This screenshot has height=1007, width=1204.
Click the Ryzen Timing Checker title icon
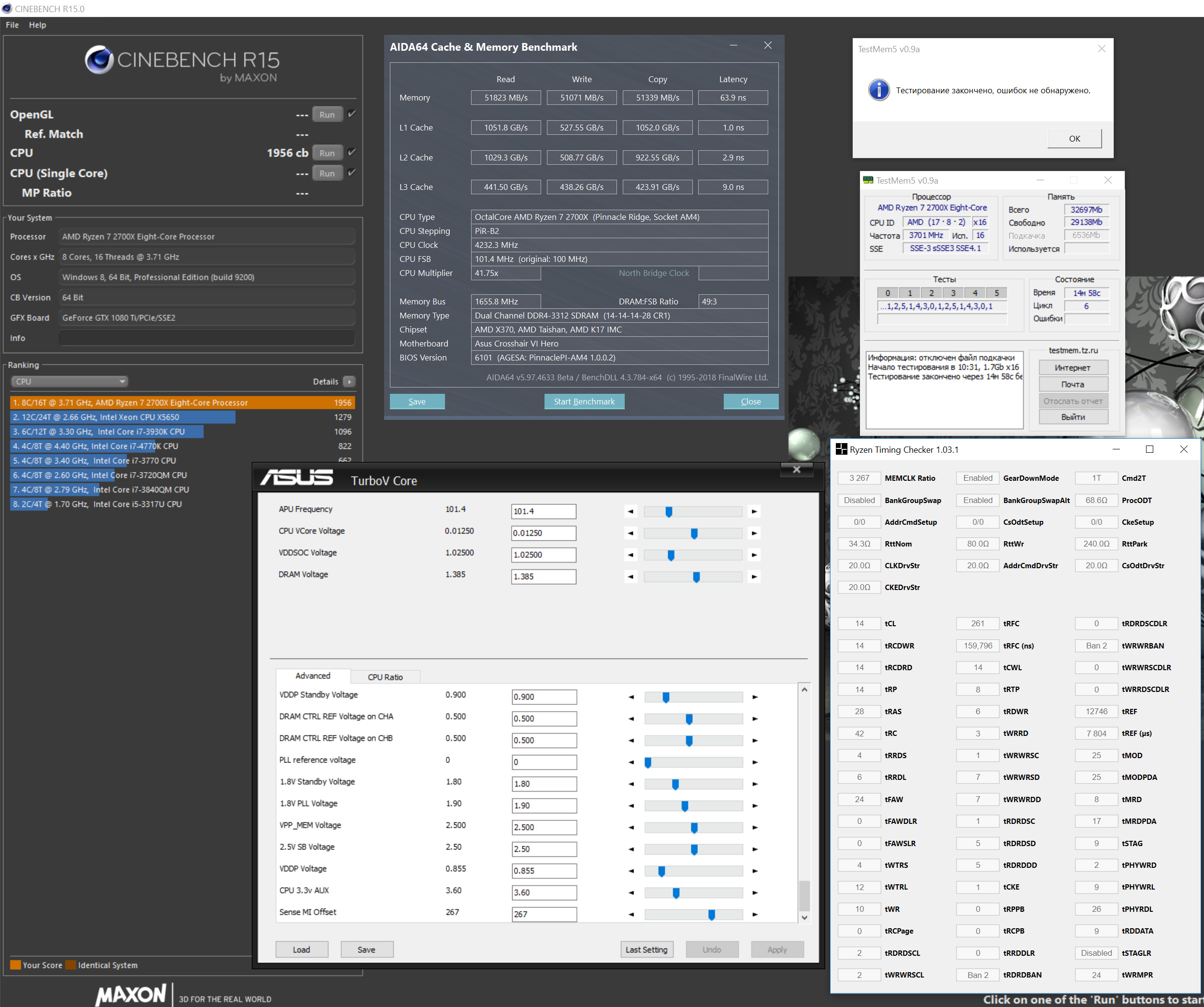(841, 449)
